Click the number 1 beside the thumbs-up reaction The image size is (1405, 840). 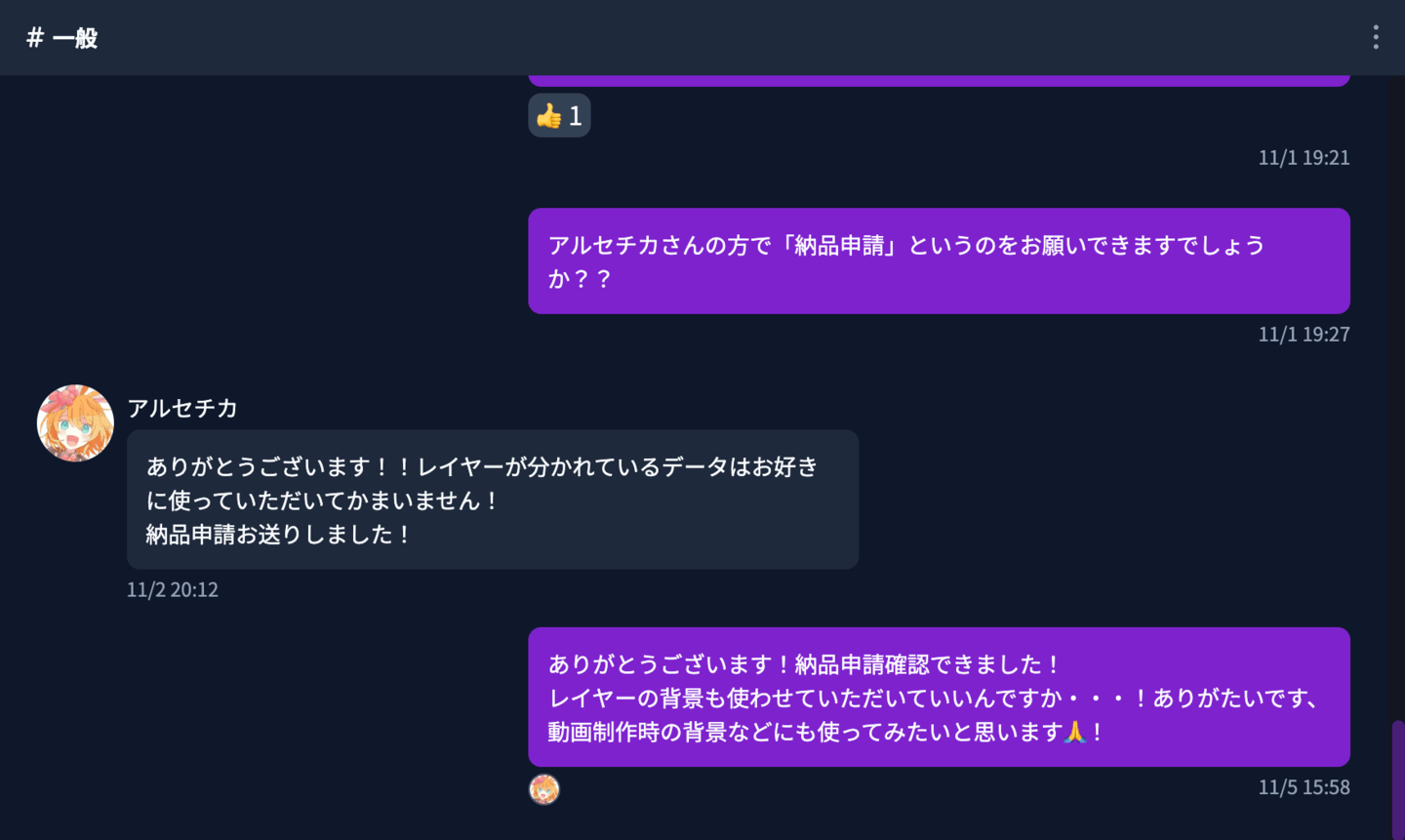574,115
